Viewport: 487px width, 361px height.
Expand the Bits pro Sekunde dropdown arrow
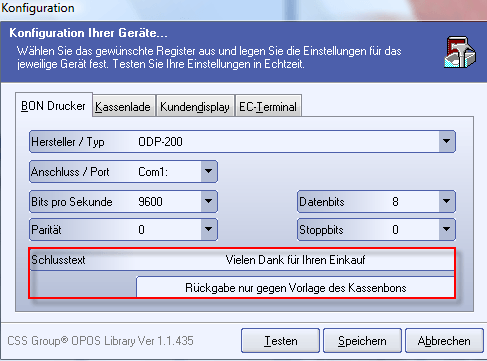tap(209, 201)
